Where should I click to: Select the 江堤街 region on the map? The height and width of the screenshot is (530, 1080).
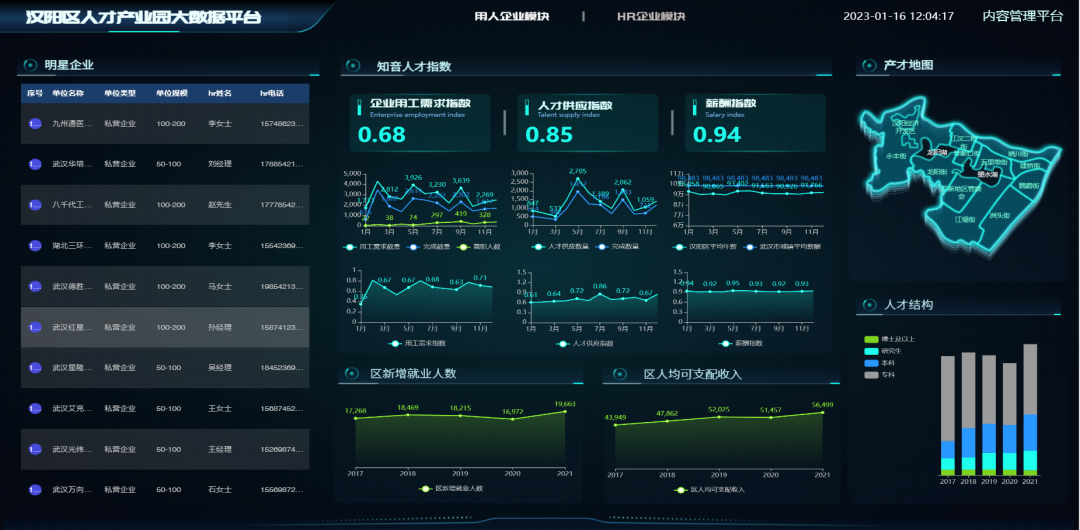964,219
